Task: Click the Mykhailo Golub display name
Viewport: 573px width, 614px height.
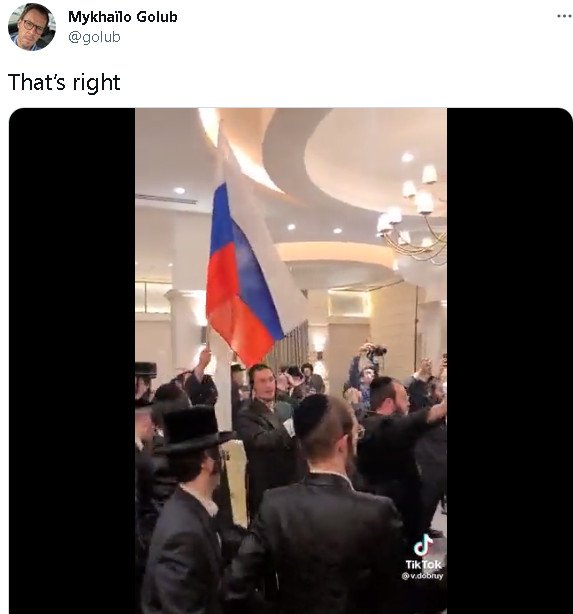Action: (123, 17)
